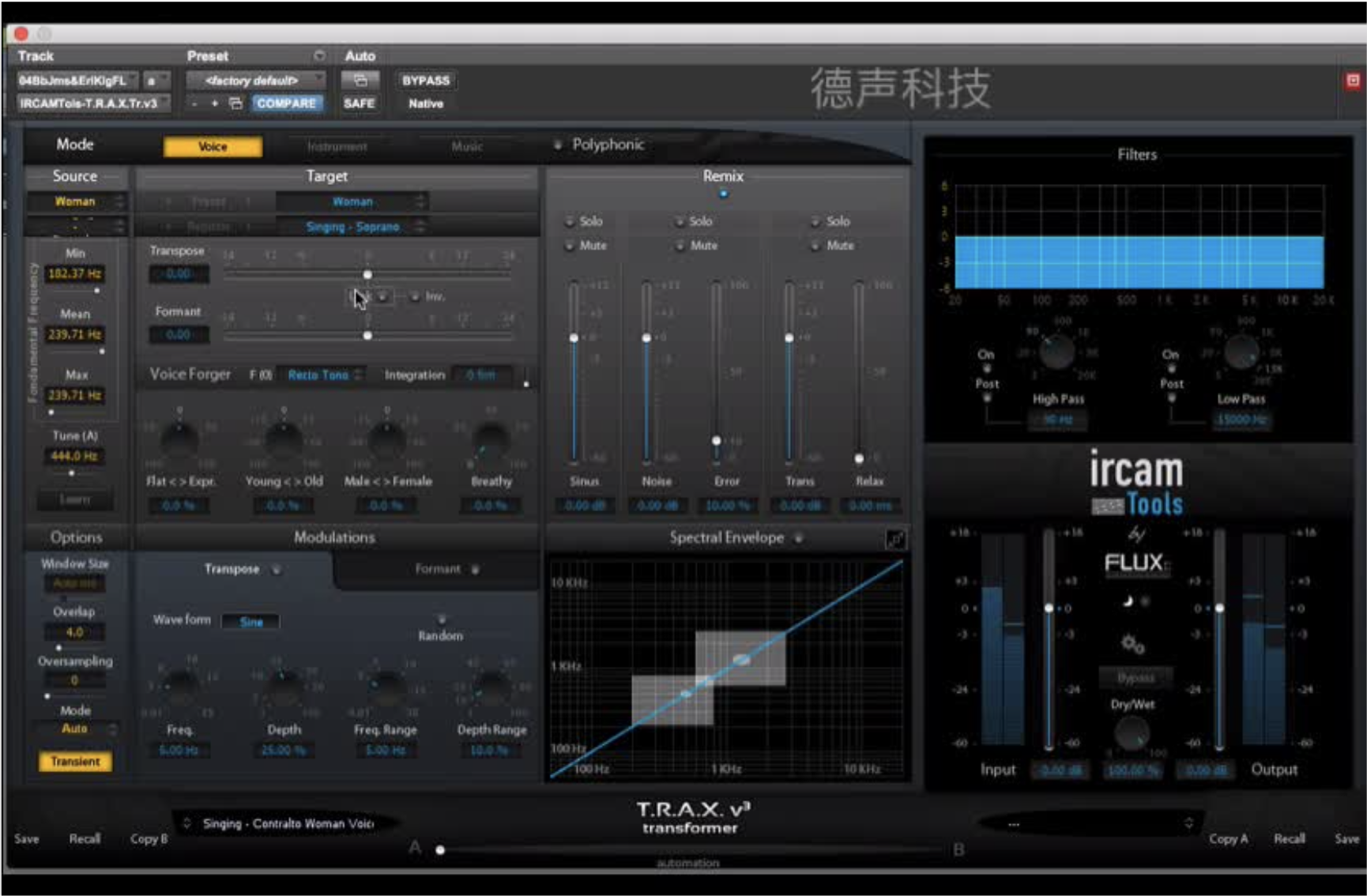Open the gears settings icon below FLUX logo
This screenshot has width=1367, height=896.
point(1133,644)
